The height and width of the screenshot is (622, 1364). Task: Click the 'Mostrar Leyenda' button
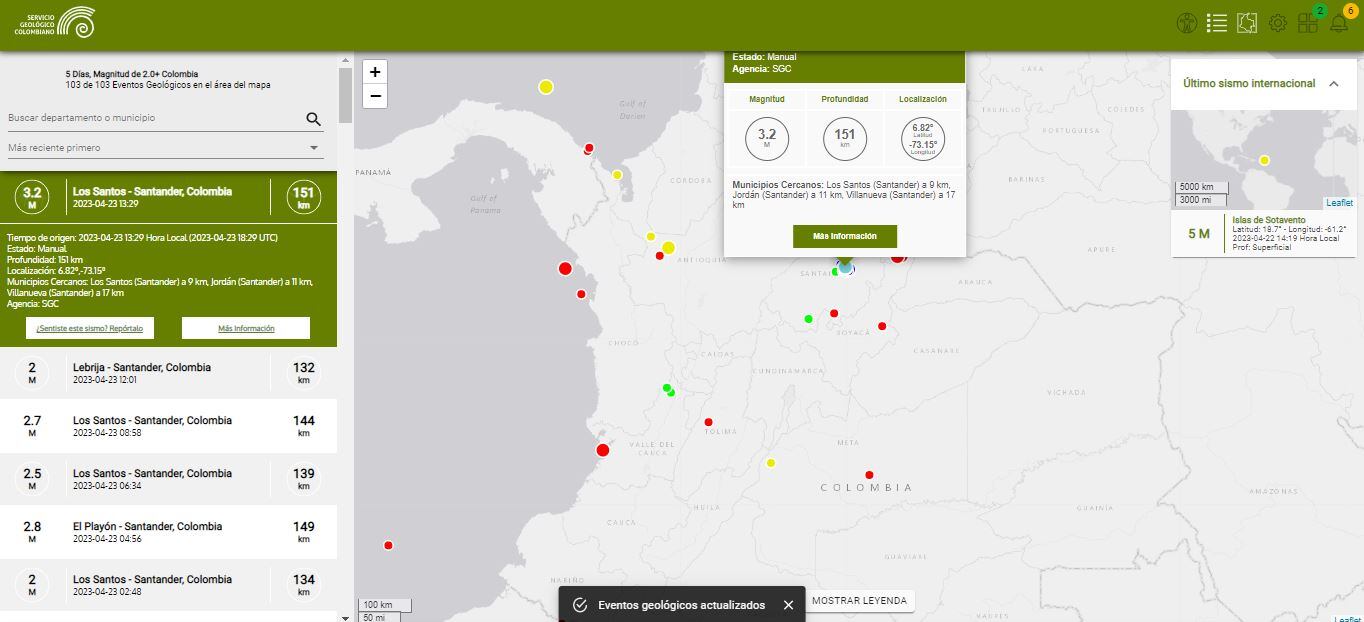(x=859, y=601)
